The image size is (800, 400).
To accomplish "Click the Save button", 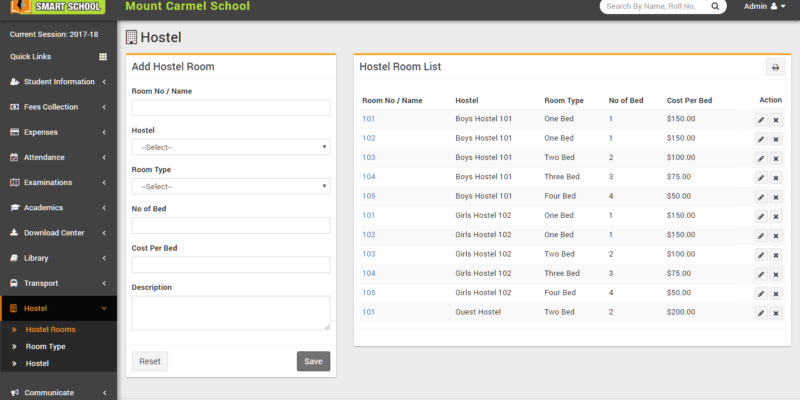I will pos(313,361).
